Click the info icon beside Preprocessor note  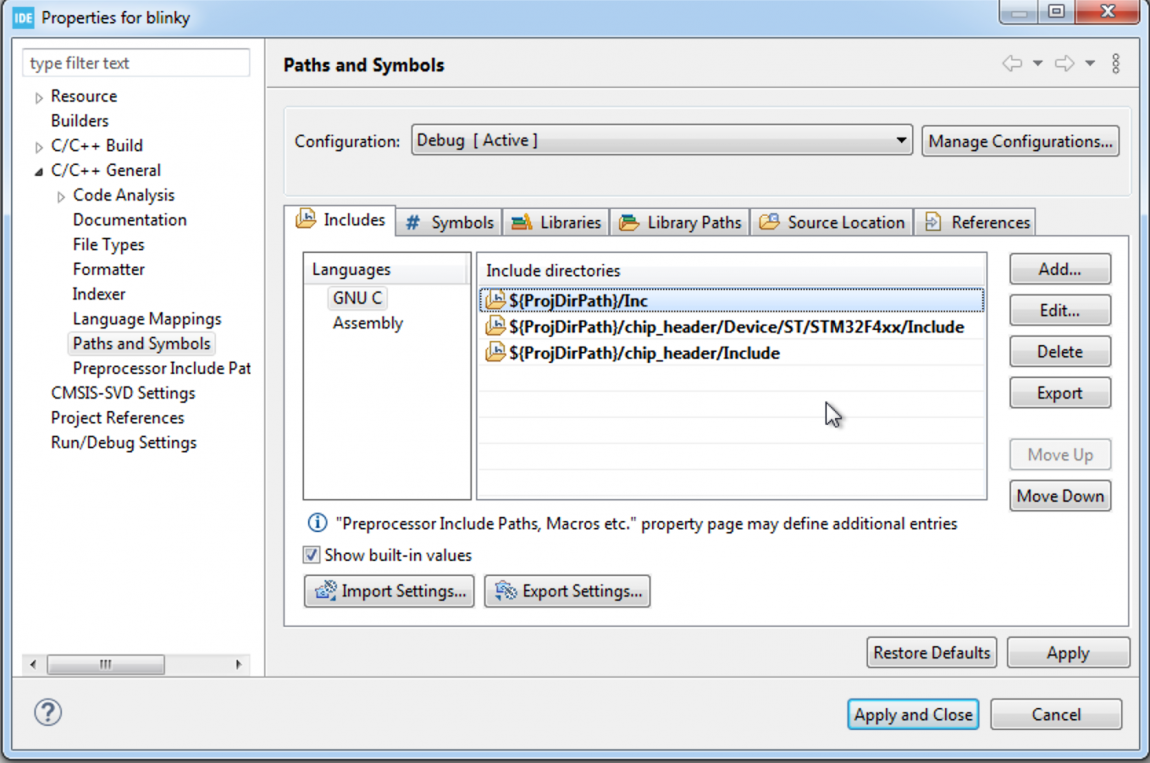pyautogui.click(x=317, y=523)
